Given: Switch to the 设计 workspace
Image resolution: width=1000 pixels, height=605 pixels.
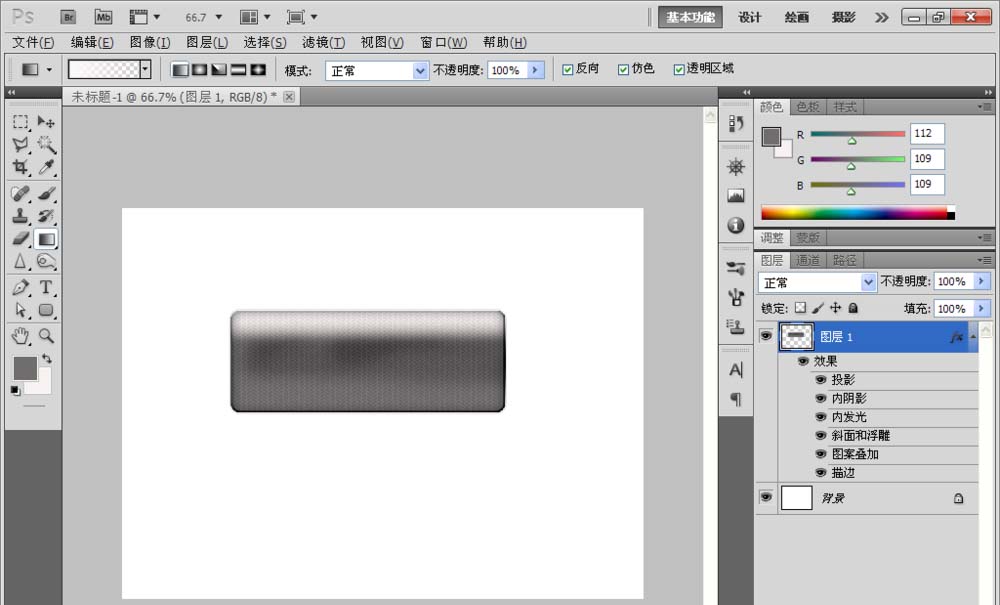Looking at the screenshot, I should (750, 17).
